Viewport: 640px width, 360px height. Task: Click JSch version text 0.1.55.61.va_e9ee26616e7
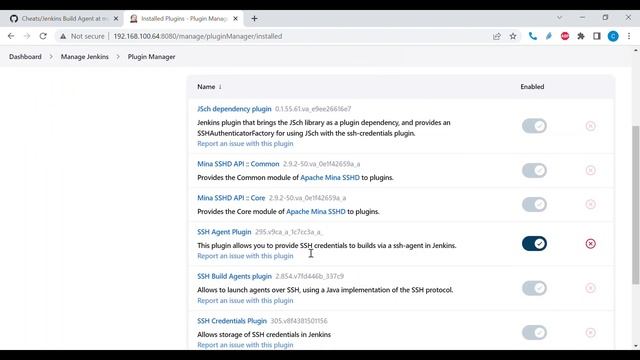pos(313,109)
